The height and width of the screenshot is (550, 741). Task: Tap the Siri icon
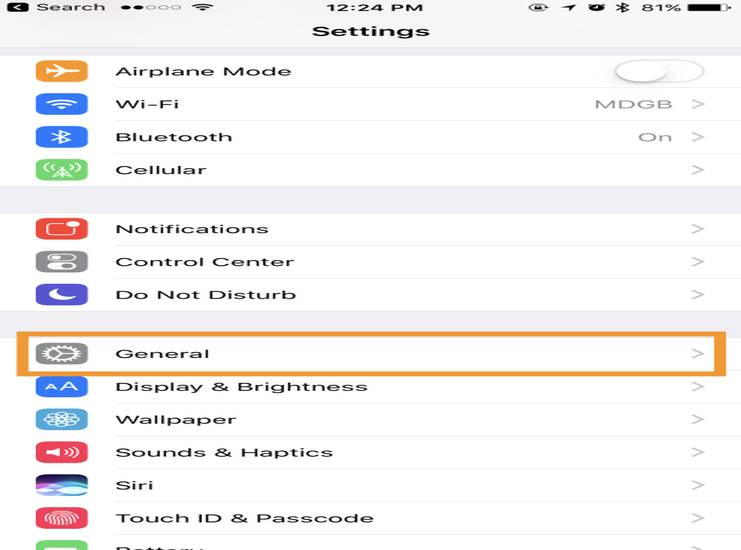pyautogui.click(x=61, y=485)
